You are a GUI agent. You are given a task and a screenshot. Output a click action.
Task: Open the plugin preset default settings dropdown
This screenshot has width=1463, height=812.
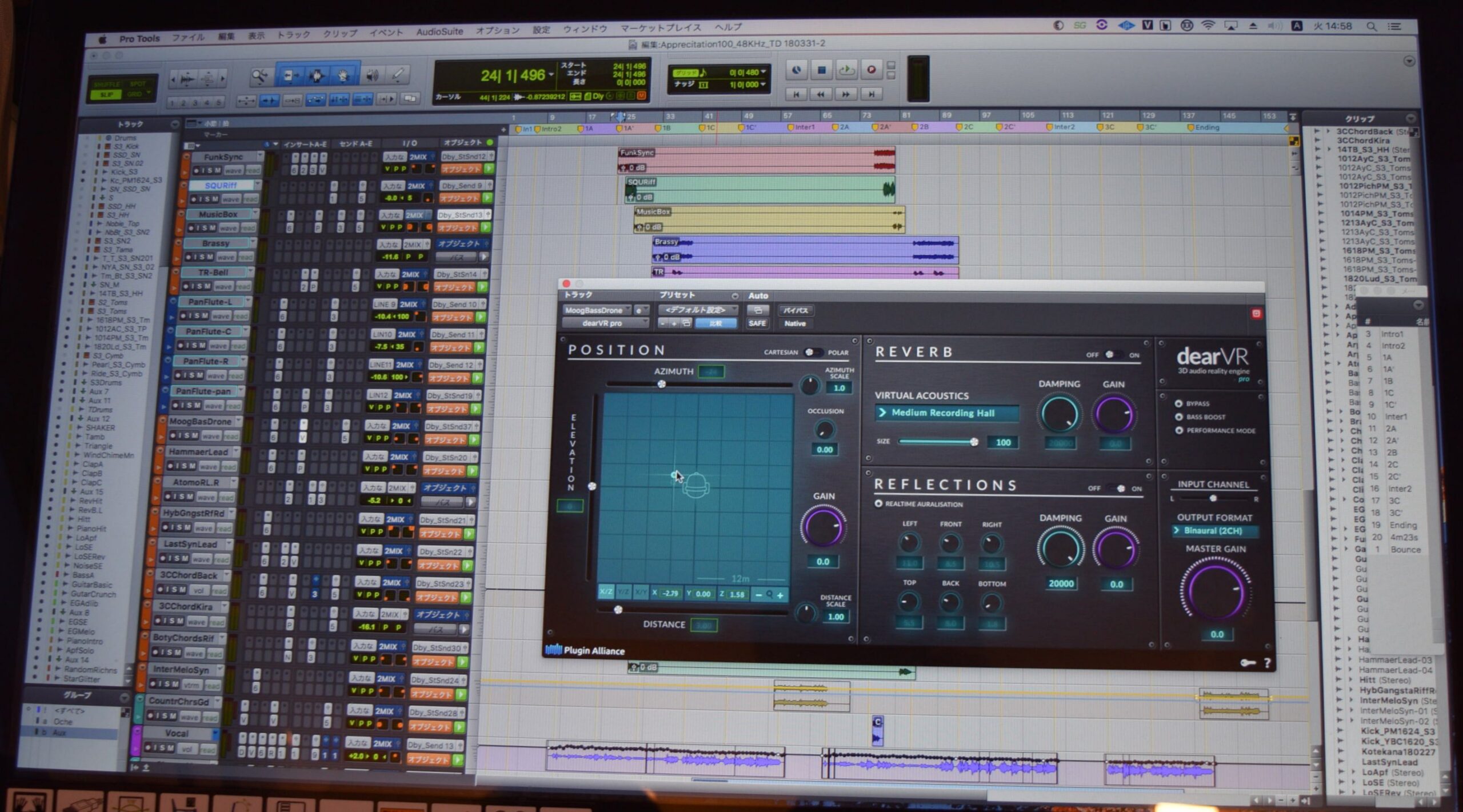[x=698, y=310]
